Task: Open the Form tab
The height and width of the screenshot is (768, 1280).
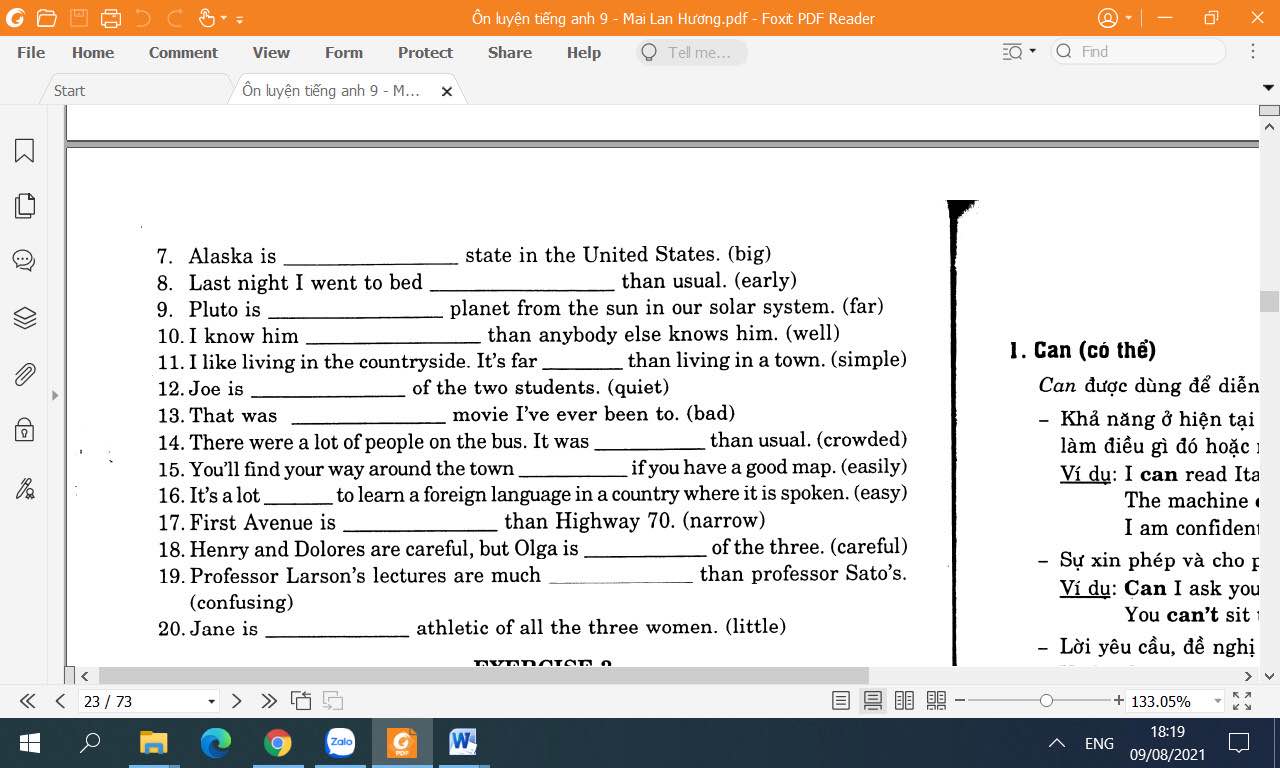Action: 344,52
